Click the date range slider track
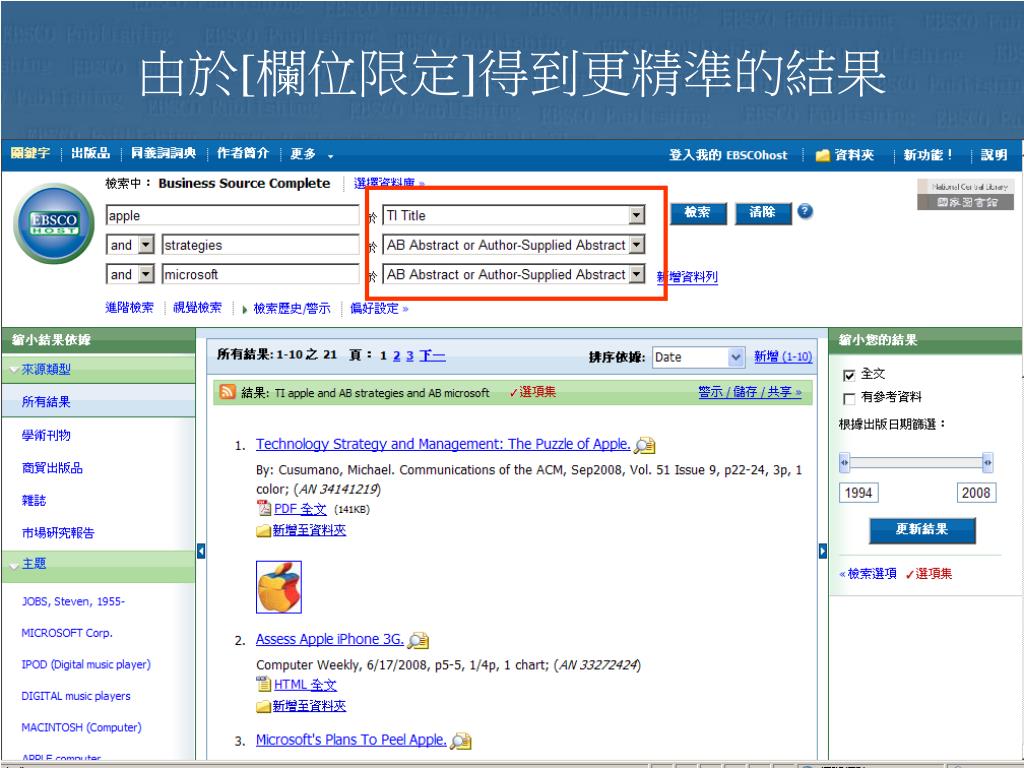Screen dimensions: 1024x768 click(x=916, y=462)
